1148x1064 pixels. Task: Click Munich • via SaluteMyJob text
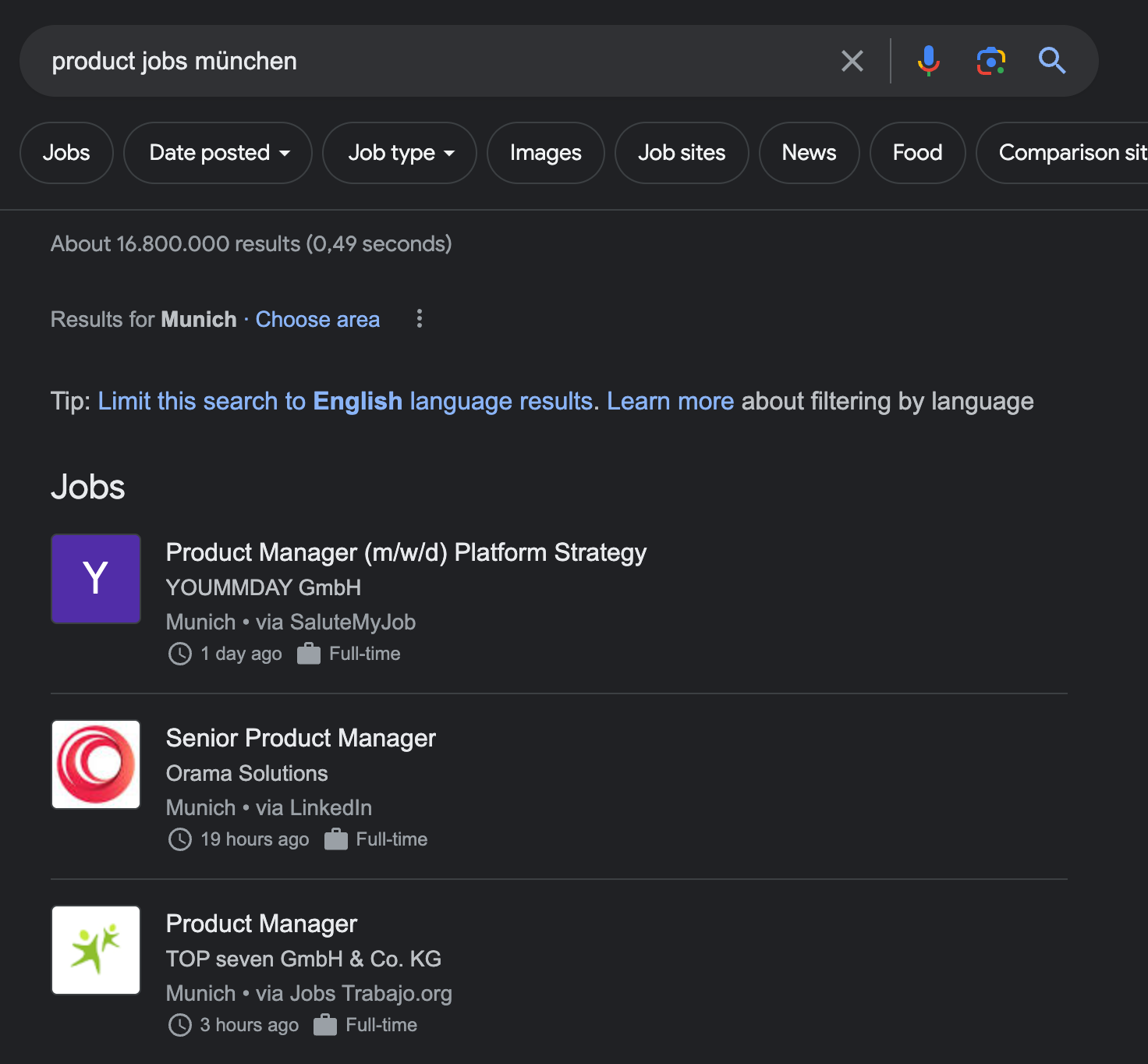[291, 622]
